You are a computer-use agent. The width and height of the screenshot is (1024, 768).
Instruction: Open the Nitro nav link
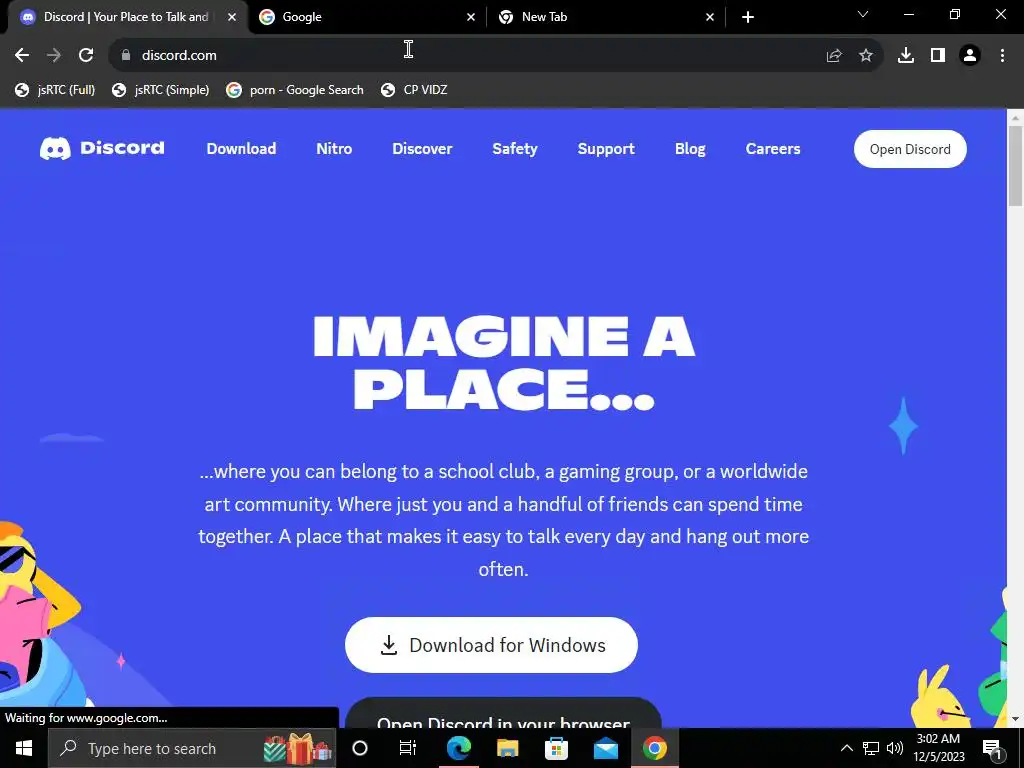pyautogui.click(x=334, y=149)
